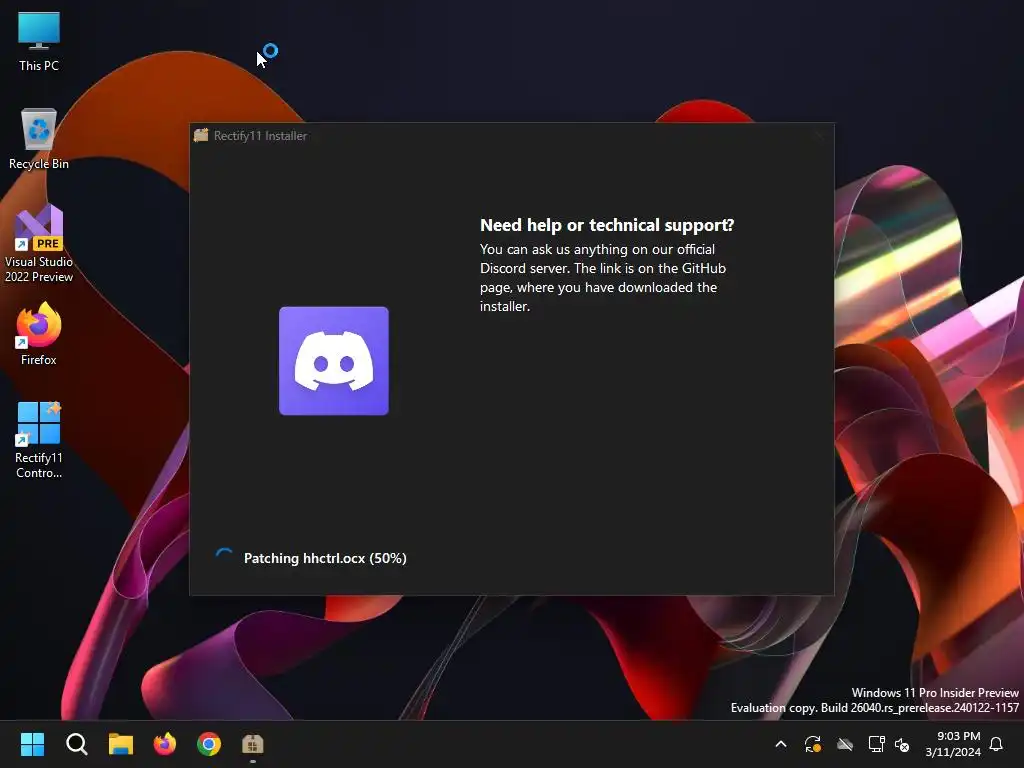Click the 'Need help or technical support?' heading
Viewport: 1024px width, 768px height.
click(x=607, y=225)
